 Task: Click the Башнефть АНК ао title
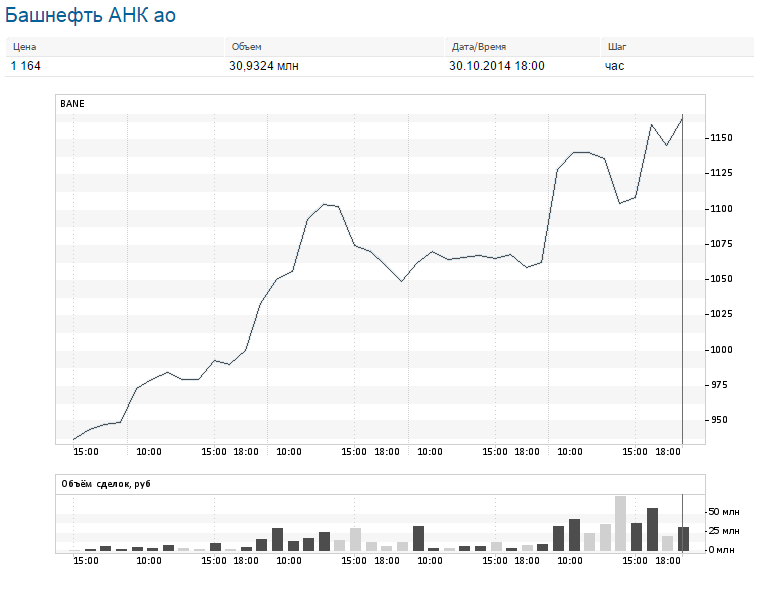(x=90, y=15)
